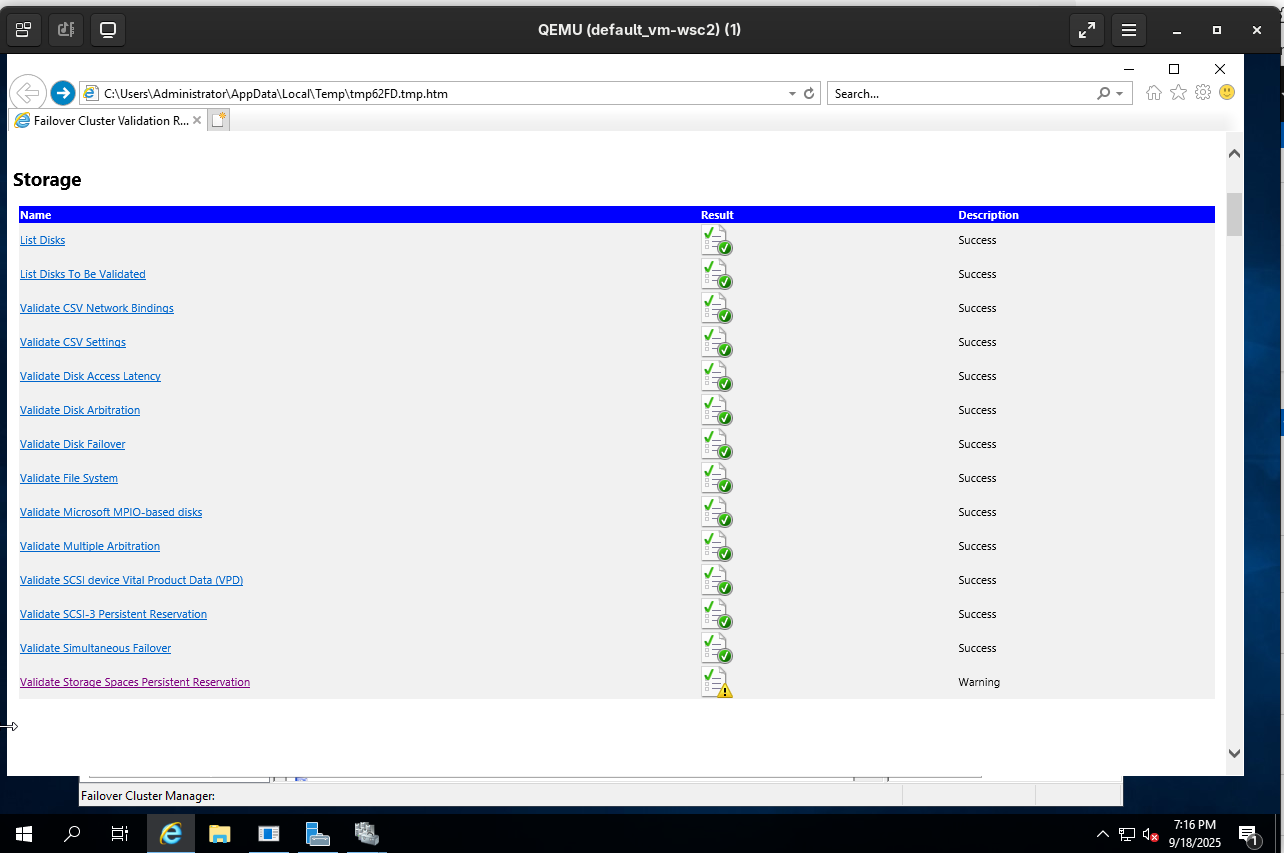Click the network icon in system tray

point(1127,833)
